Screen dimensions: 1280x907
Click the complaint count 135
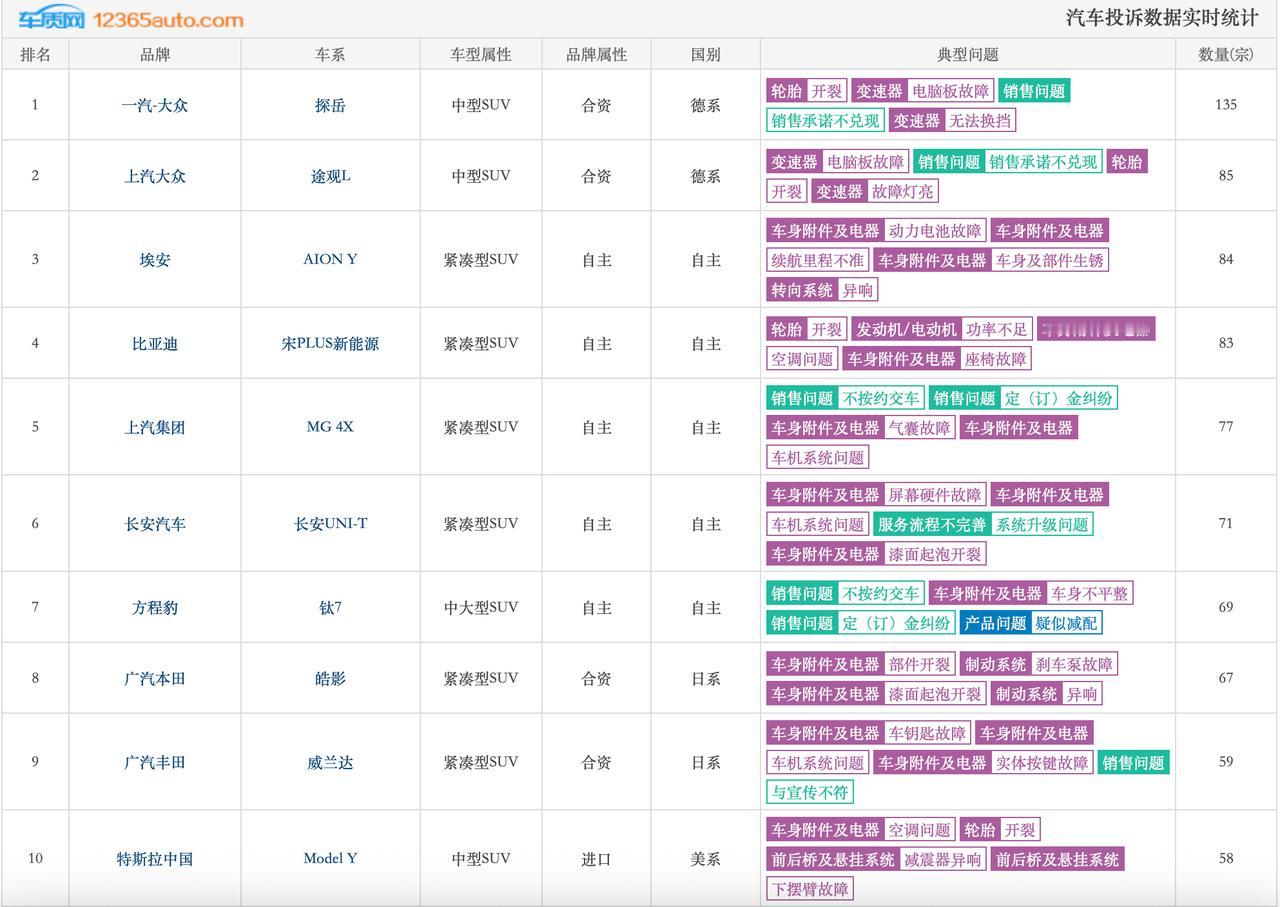tap(1226, 104)
